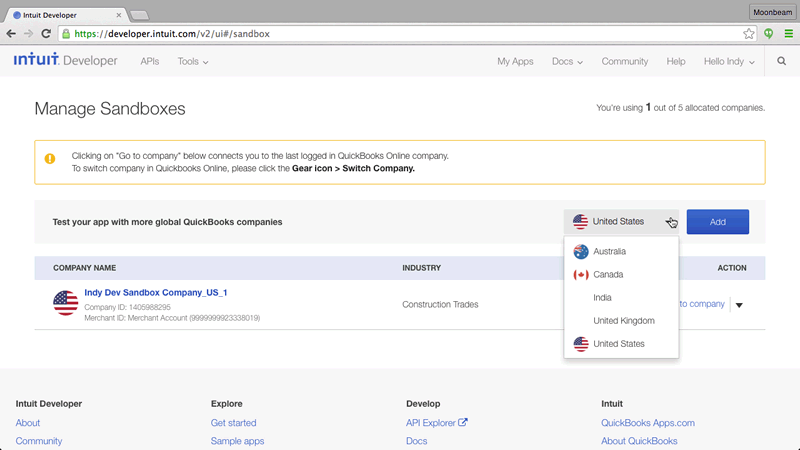Bookmark page with the star icon

(x=748, y=34)
